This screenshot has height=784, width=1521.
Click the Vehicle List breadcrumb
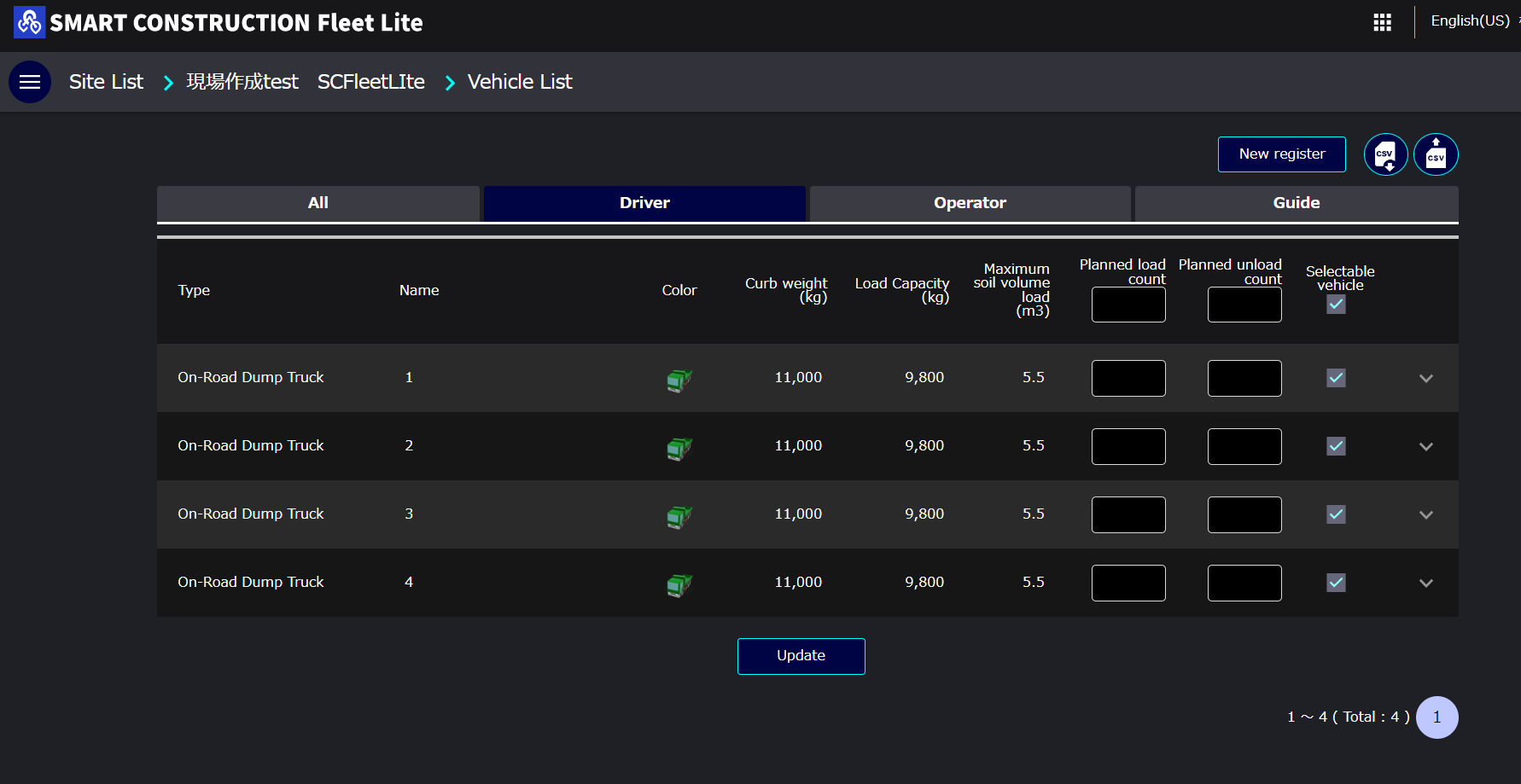[520, 82]
